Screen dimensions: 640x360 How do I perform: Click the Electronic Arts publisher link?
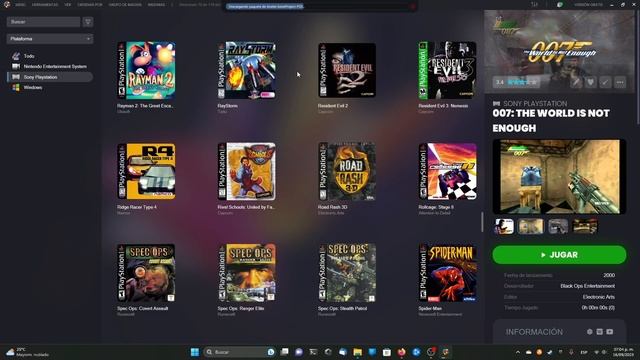(598, 297)
